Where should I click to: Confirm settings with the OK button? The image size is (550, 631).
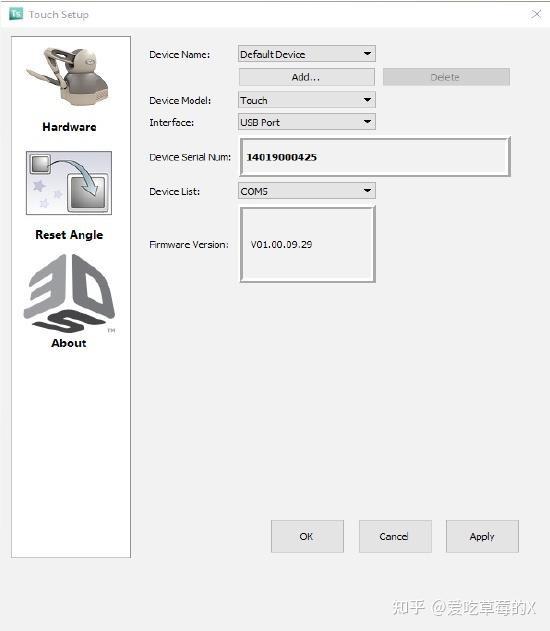pyautogui.click(x=307, y=536)
